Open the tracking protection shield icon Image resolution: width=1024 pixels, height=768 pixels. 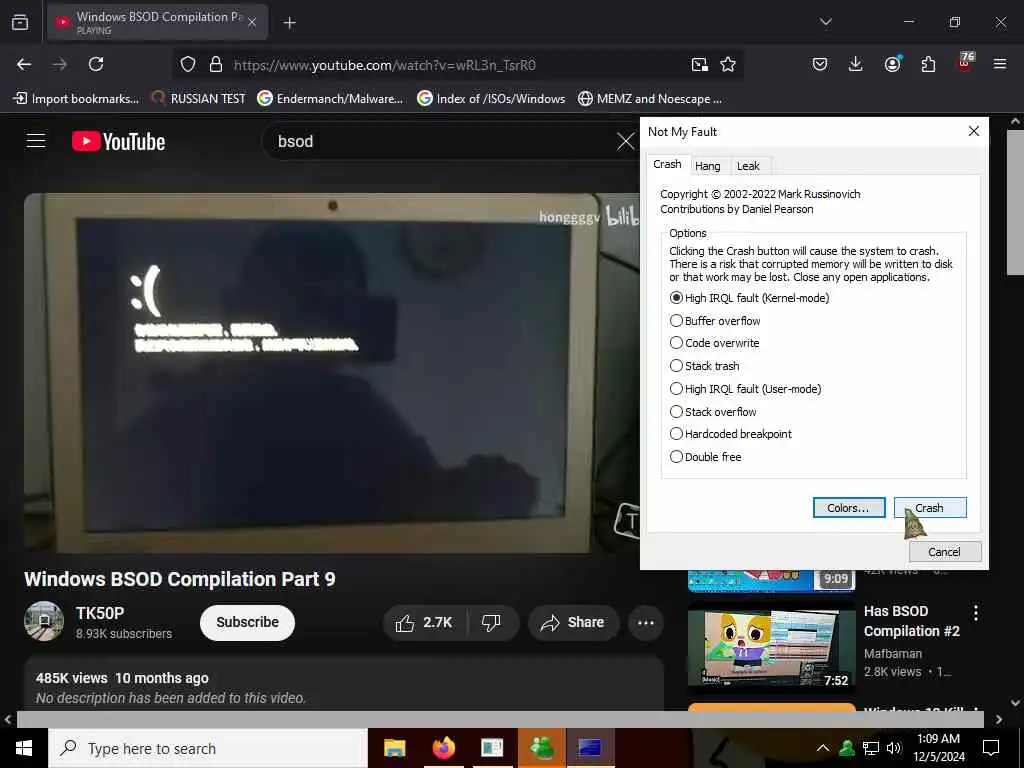pyautogui.click(x=188, y=65)
